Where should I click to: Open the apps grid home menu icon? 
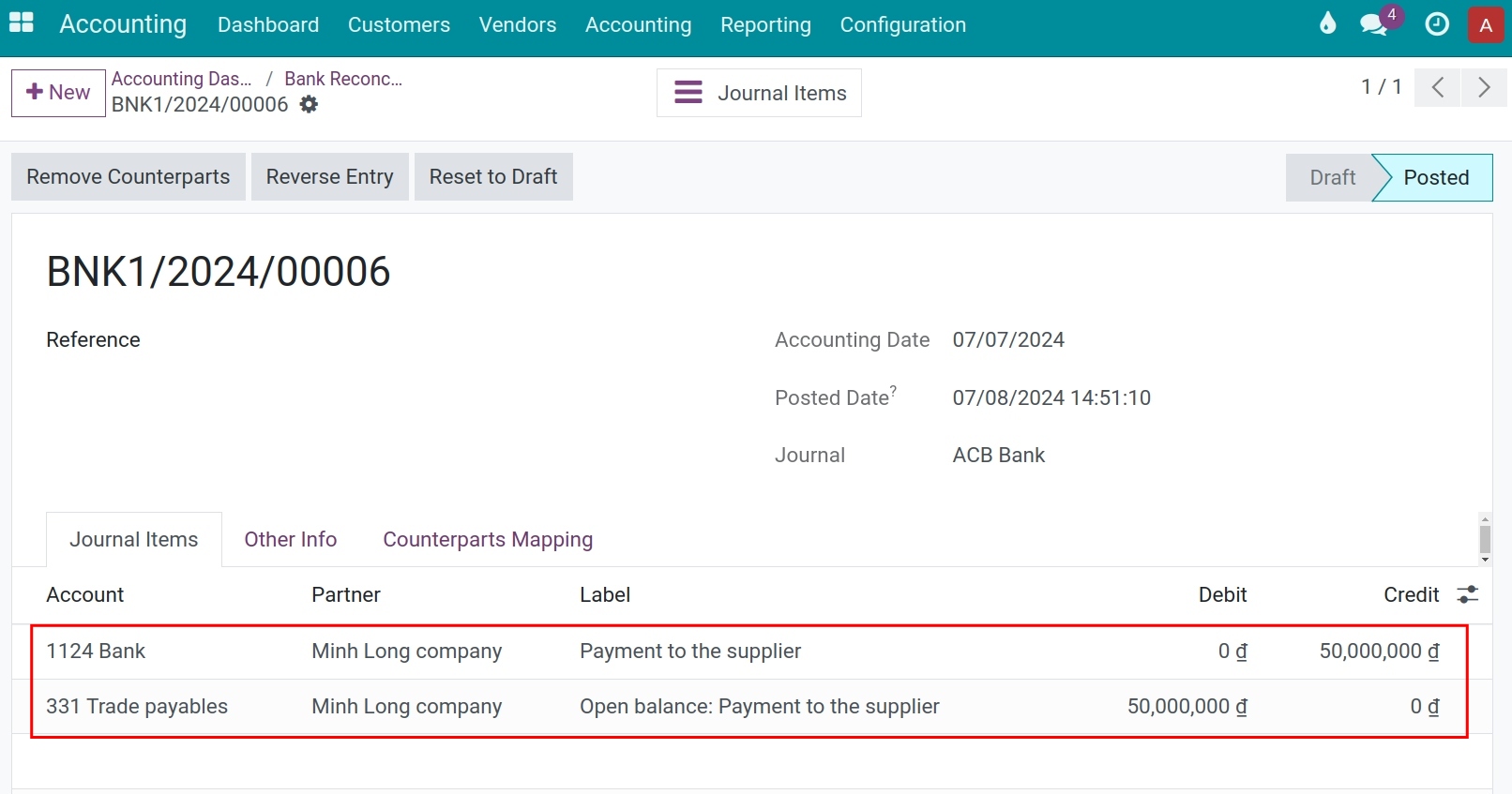[22, 23]
